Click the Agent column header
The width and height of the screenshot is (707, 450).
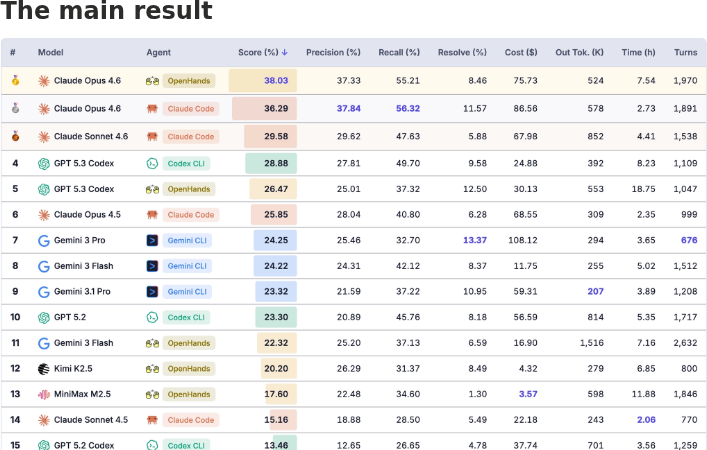point(158,52)
